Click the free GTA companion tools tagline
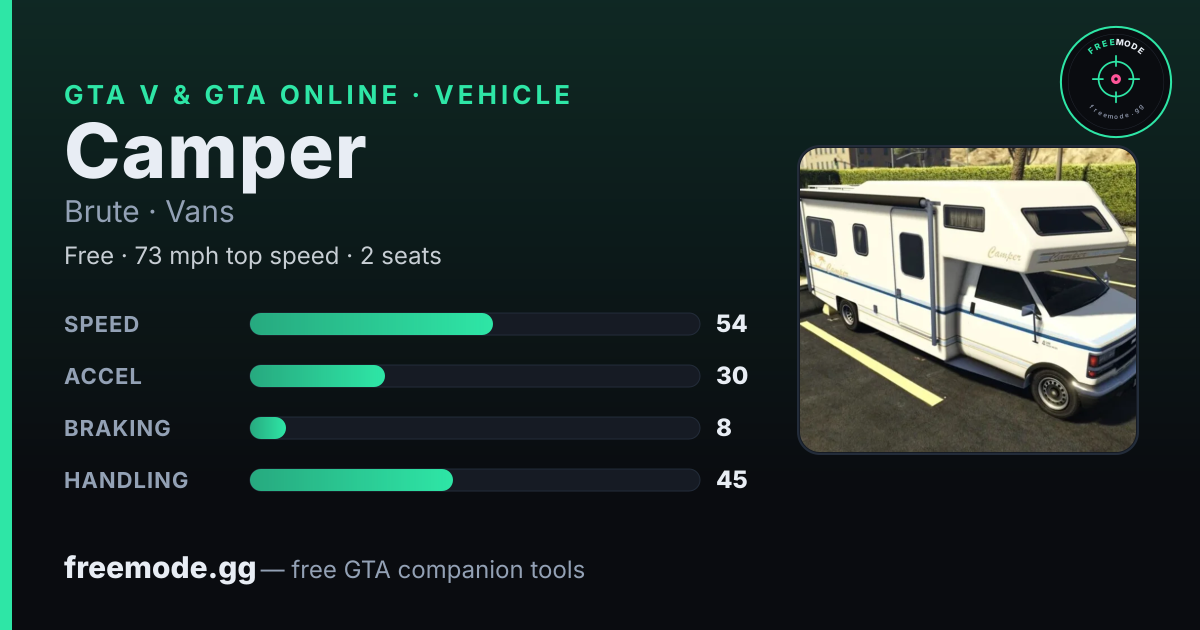Image resolution: width=1200 pixels, height=630 pixels. click(438, 570)
